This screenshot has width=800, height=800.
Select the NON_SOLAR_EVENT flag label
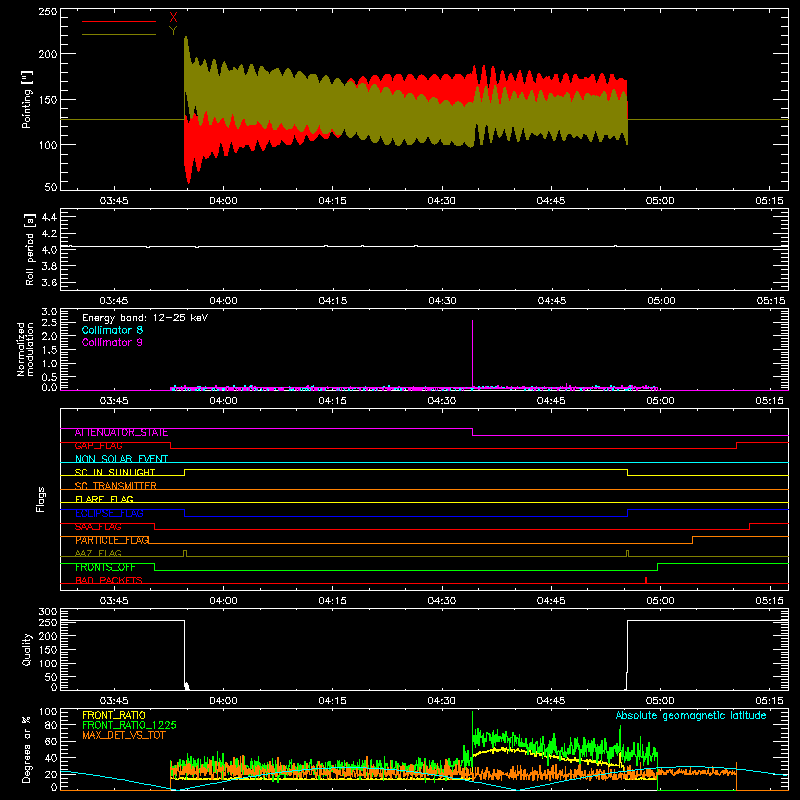[121, 459]
